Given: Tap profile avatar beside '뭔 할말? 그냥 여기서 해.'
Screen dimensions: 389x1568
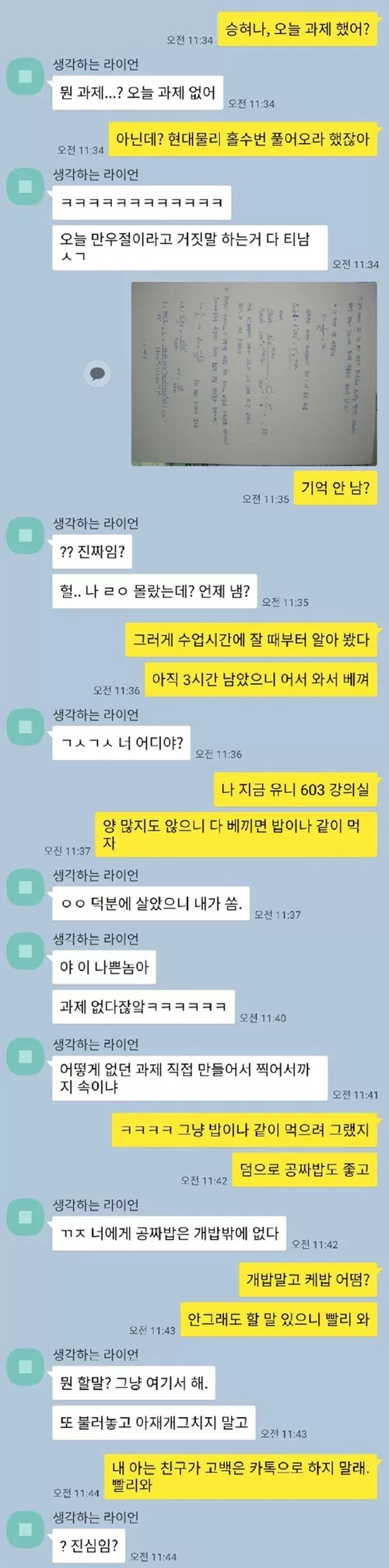Looking at the screenshot, I should (x=26, y=1366).
